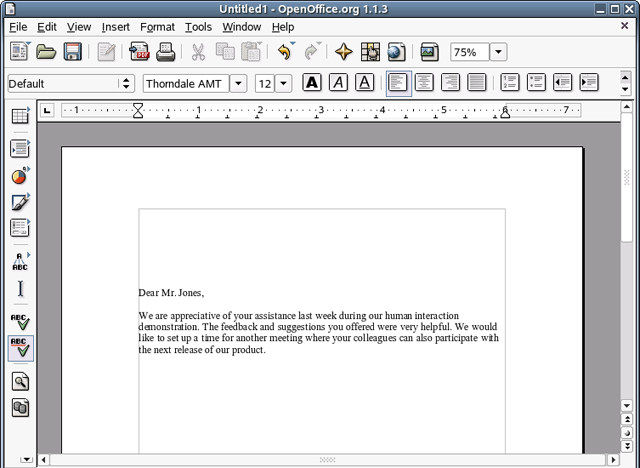Viewport: 640px width, 468px height.
Task: Open the Insert menu
Action: 116,27
